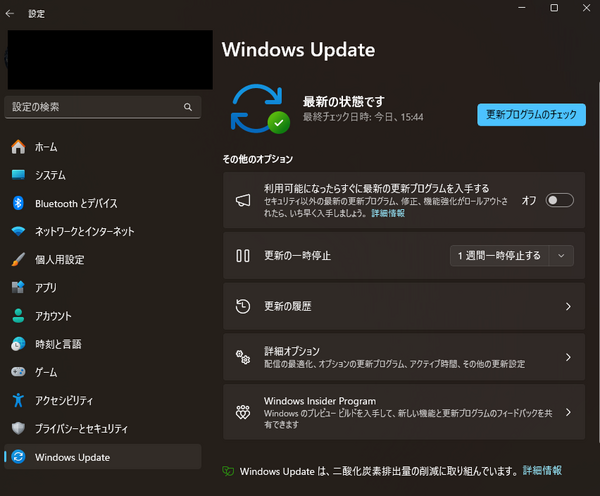The image size is (600, 496).
Task: Click the person icon for アカウント
Action: pyautogui.click(x=18, y=316)
